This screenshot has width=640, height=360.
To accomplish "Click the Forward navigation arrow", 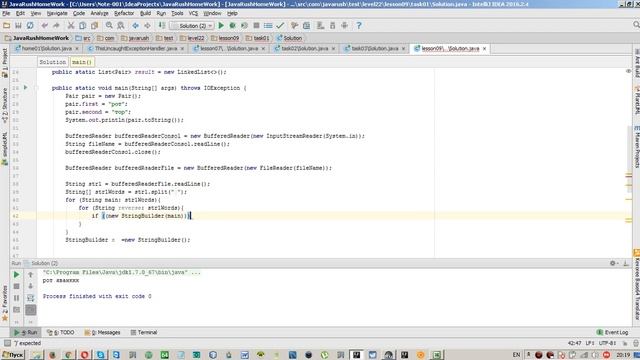I will click(x=147, y=25).
